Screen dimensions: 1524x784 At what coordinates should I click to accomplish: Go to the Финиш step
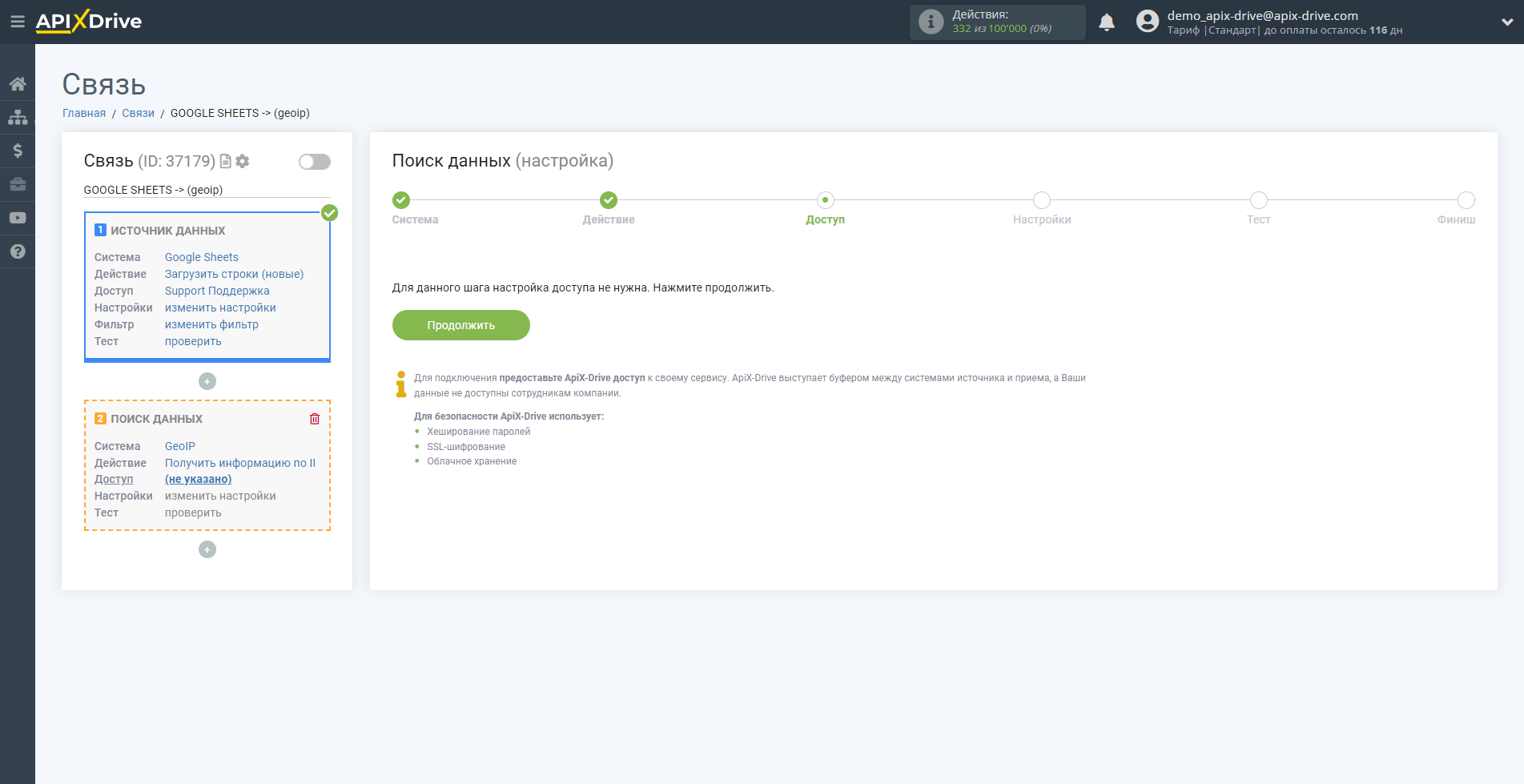[x=1466, y=200]
